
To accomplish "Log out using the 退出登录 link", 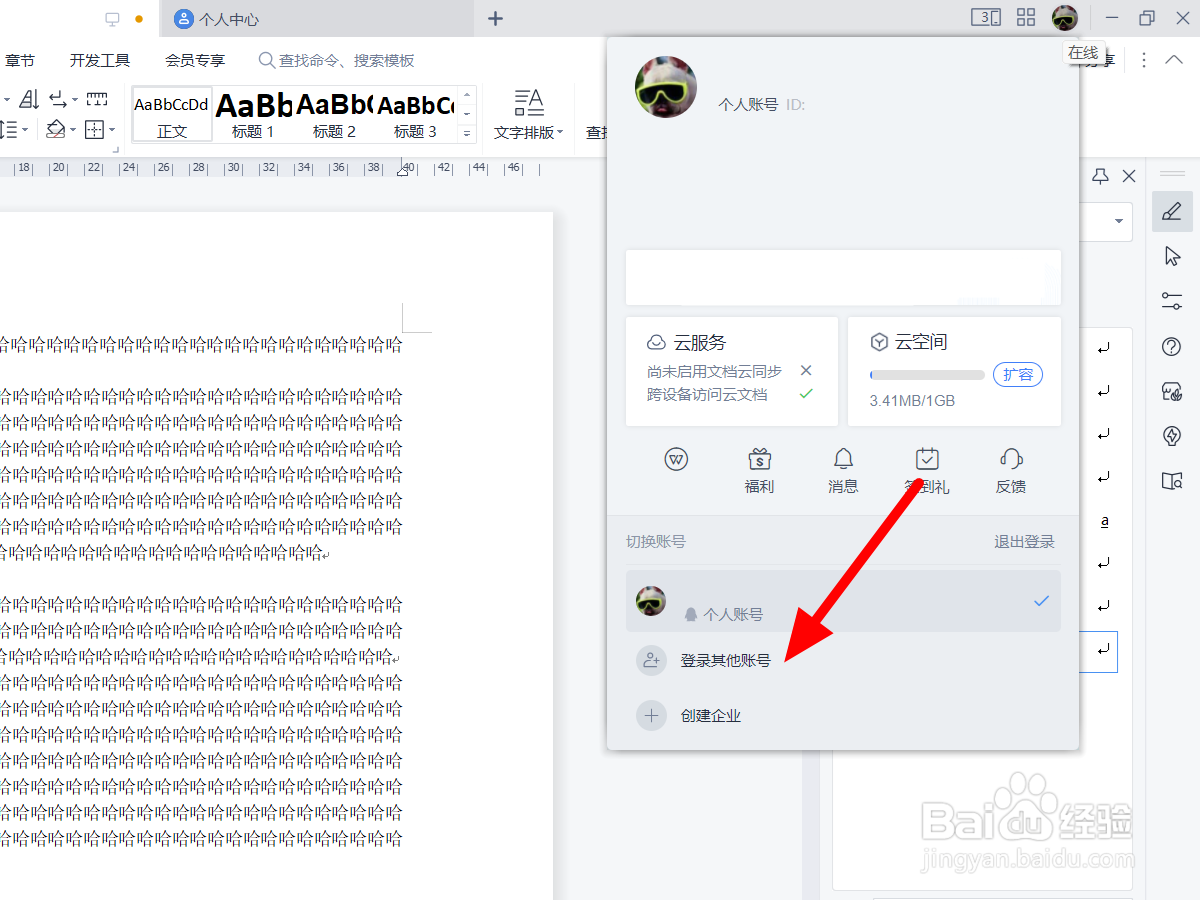I will pos(1023,541).
